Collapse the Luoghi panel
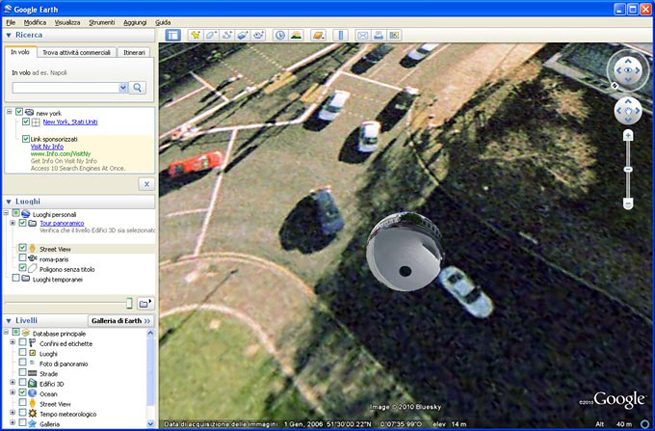 pos(8,202)
